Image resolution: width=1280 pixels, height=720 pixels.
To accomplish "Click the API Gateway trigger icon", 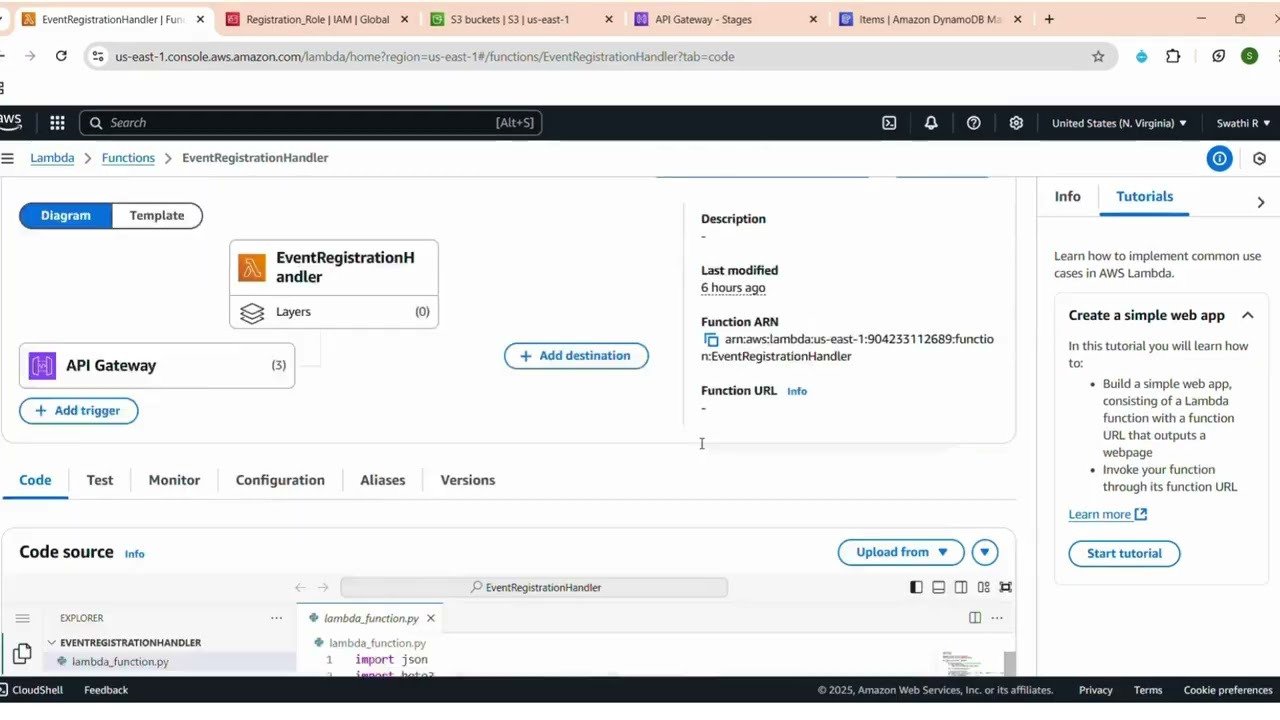I will 42,366.
